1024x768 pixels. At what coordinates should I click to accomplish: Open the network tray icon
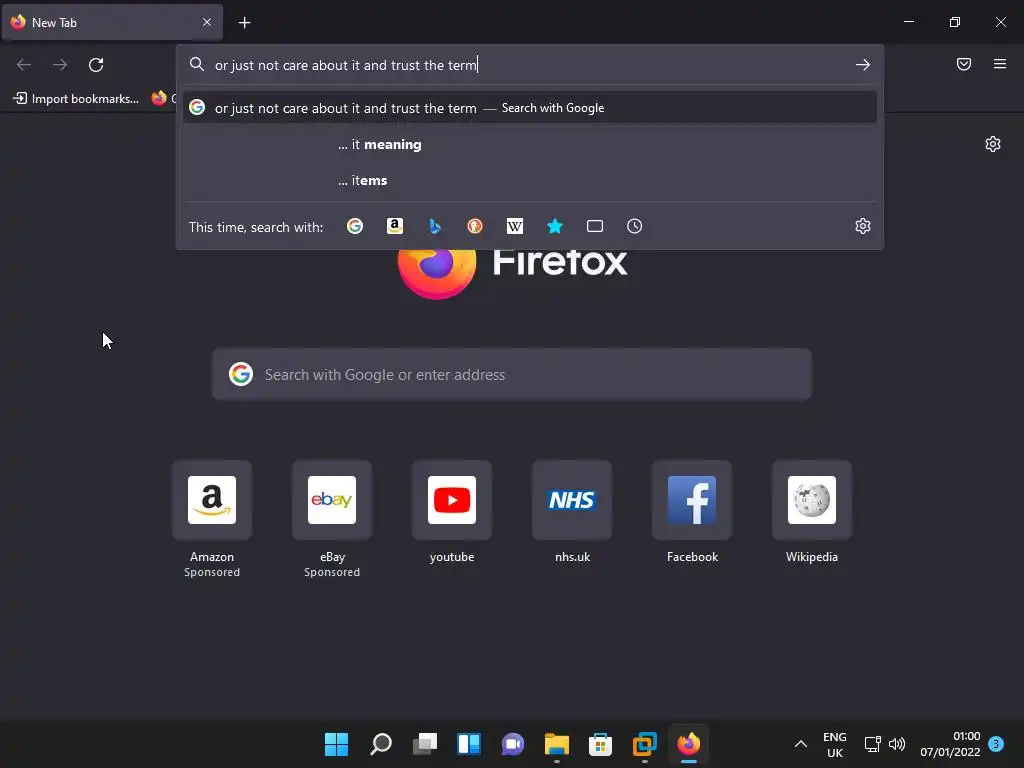pos(872,744)
